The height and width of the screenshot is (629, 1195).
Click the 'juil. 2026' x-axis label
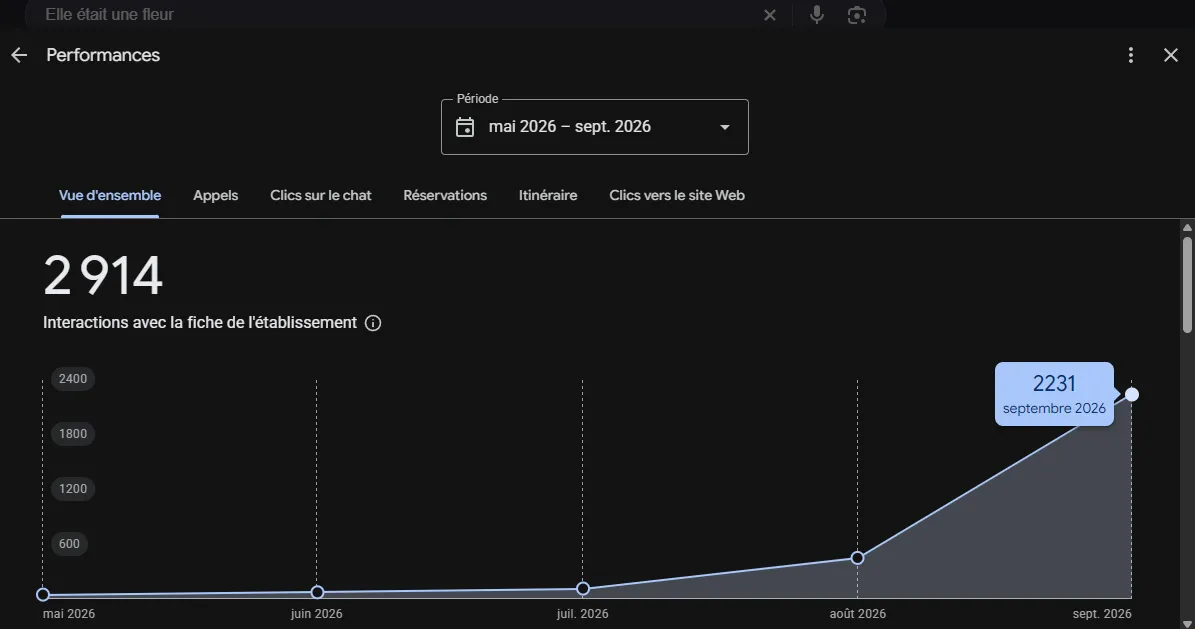582,614
